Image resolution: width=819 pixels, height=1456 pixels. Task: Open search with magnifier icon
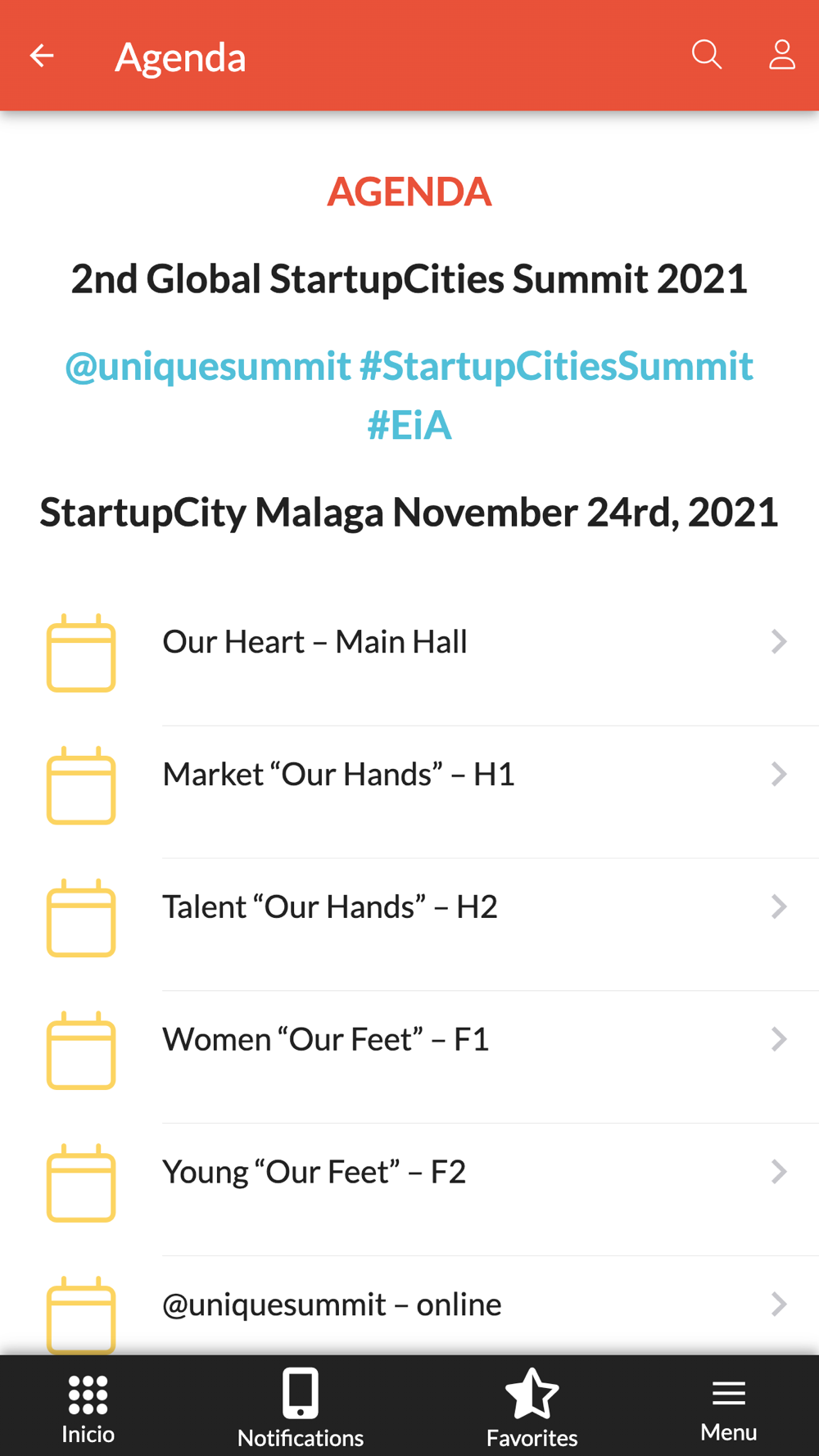(707, 55)
